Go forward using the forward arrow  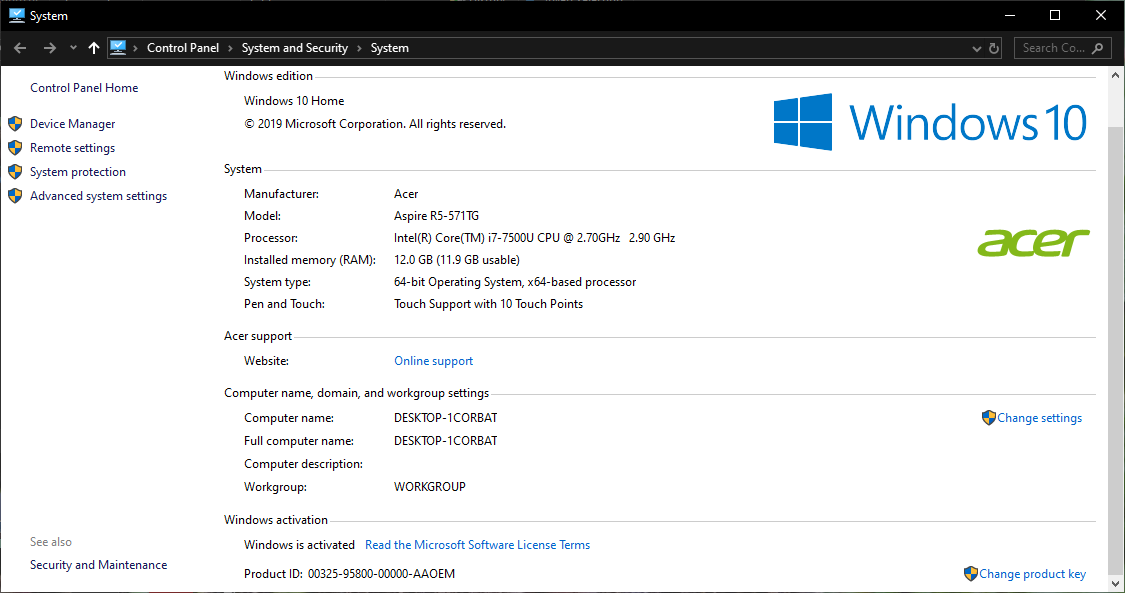(50, 48)
